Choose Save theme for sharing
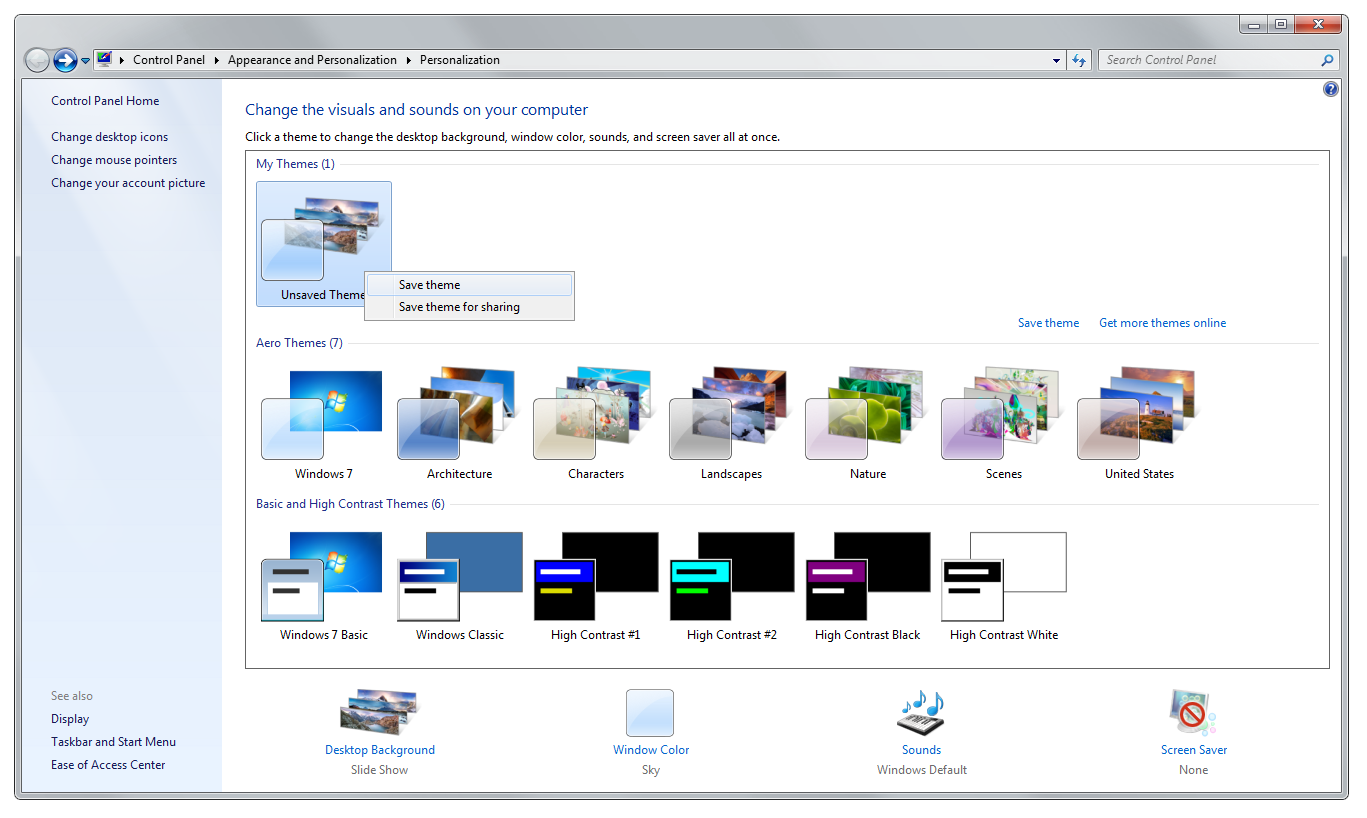This screenshot has width=1367, height=818. pyautogui.click(x=469, y=307)
